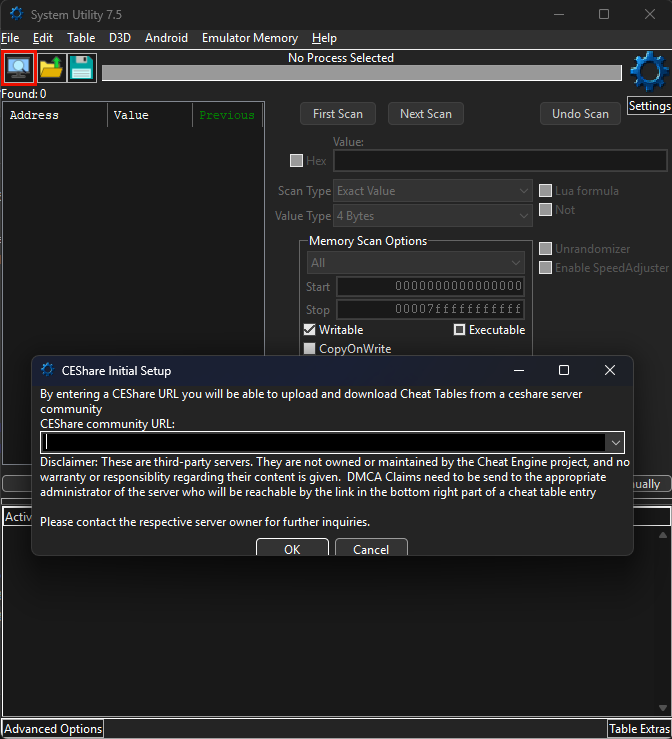This screenshot has width=672, height=739.
Task: Click the scan progress bar
Action: coord(362,73)
